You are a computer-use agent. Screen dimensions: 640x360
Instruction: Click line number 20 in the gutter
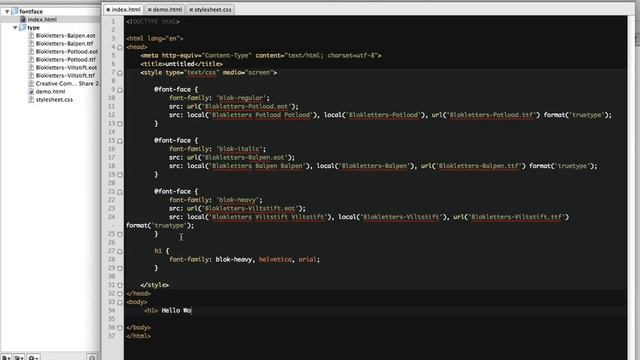(x=112, y=183)
